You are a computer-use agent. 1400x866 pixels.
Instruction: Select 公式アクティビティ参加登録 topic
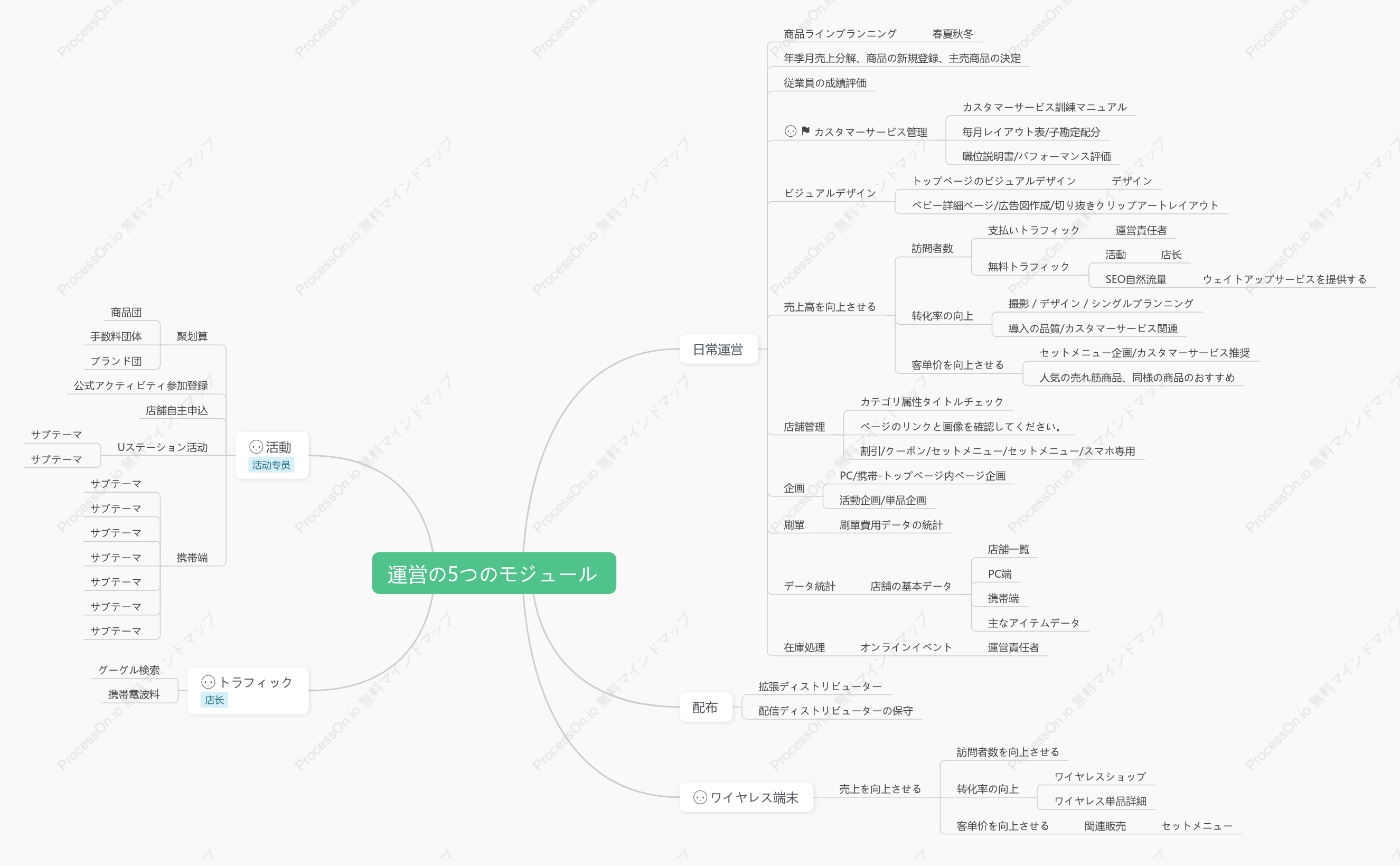click(140, 385)
